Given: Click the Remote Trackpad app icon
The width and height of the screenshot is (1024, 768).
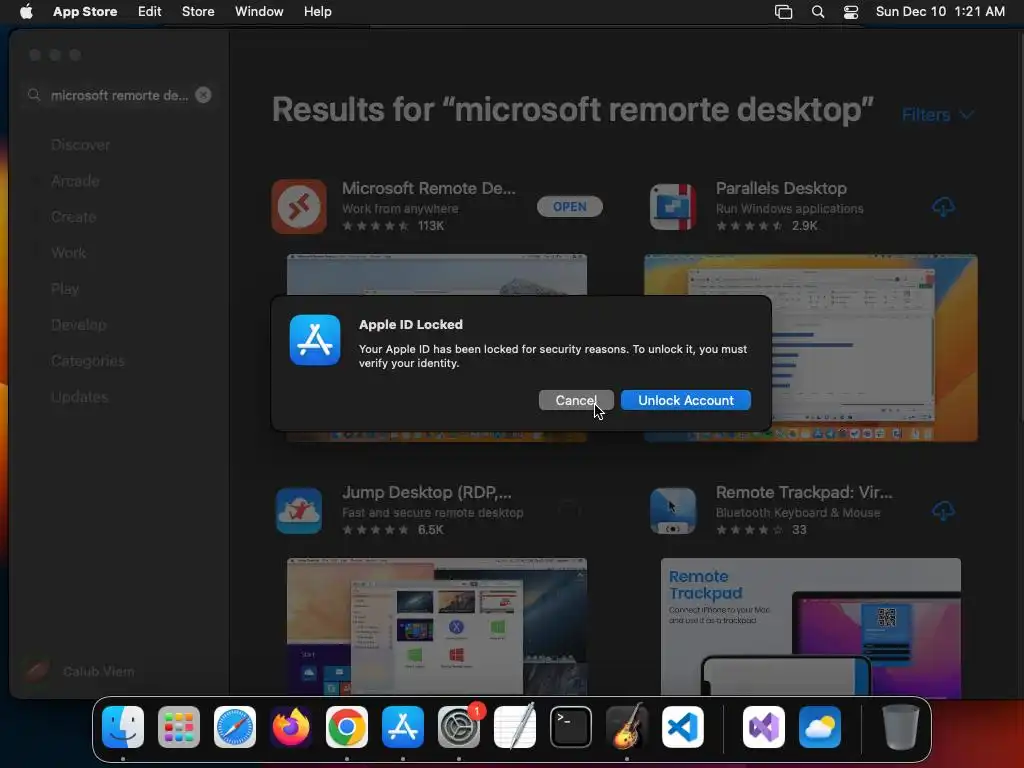Looking at the screenshot, I should [673, 511].
